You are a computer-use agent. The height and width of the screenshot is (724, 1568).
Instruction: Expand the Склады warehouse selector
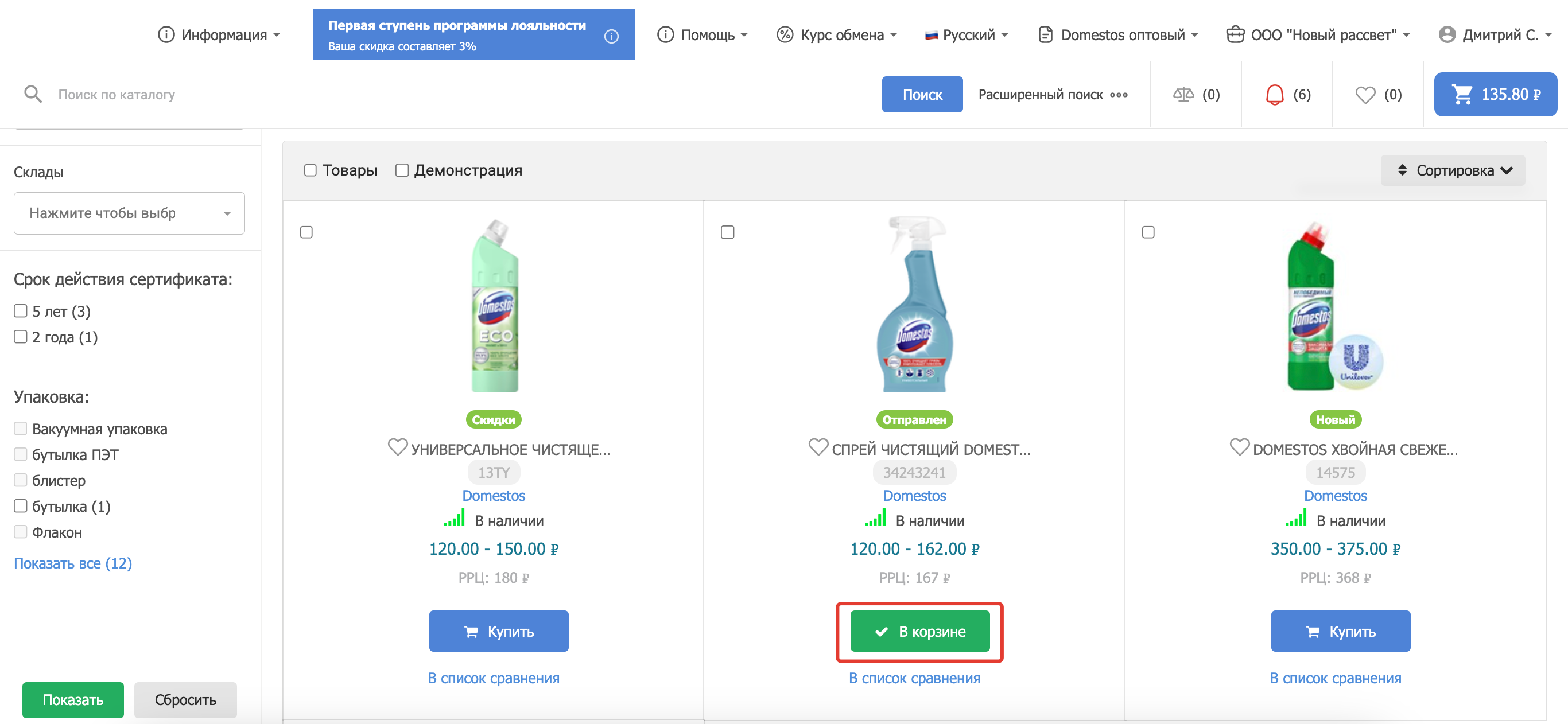pos(129,213)
